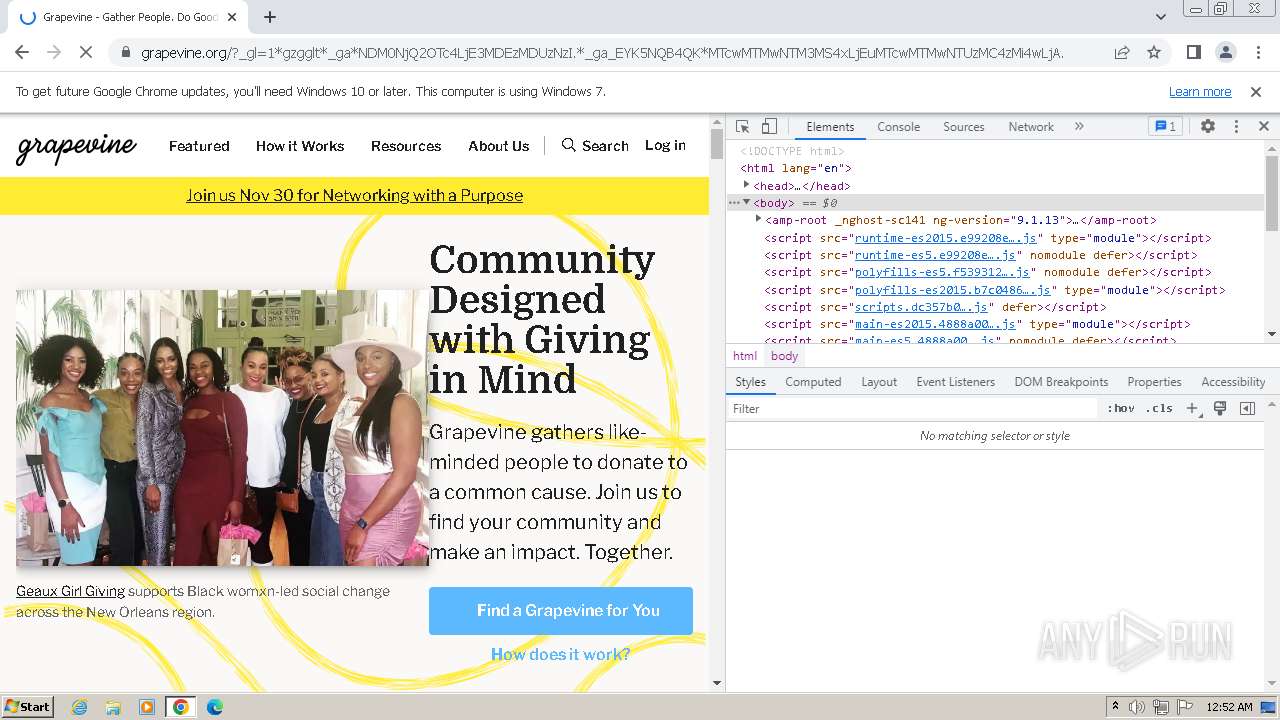1280x720 pixels.
Task: Open the Log in link
Action: pyautogui.click(x=665, y=146)
